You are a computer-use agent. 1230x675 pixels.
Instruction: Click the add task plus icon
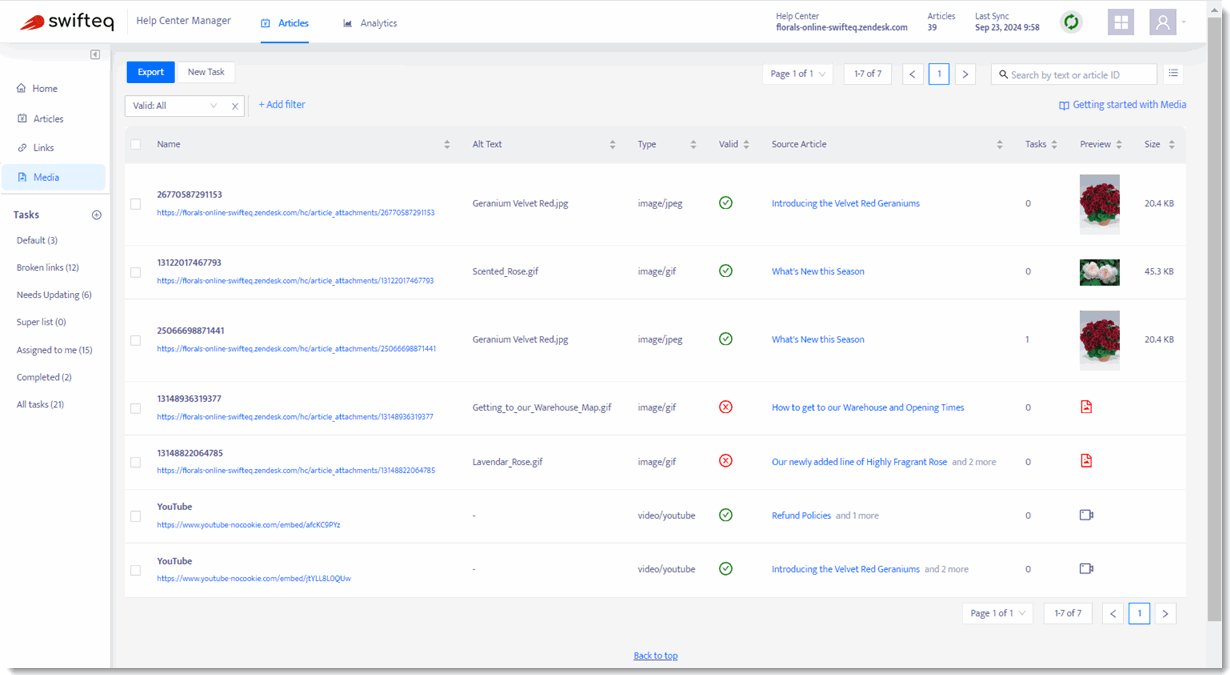coord(97,215)
